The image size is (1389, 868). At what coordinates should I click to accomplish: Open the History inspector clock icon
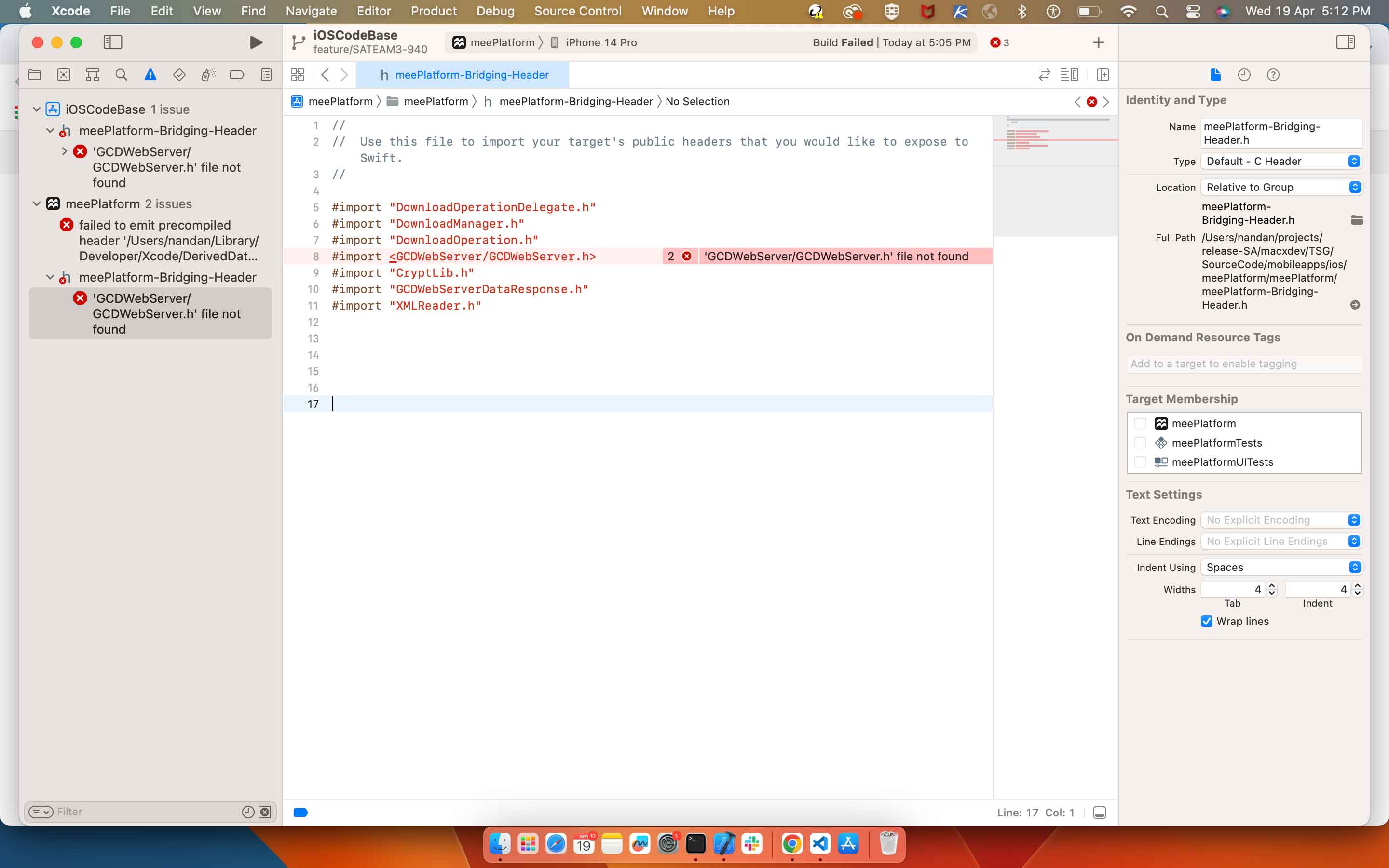(x=1244, y=75)
